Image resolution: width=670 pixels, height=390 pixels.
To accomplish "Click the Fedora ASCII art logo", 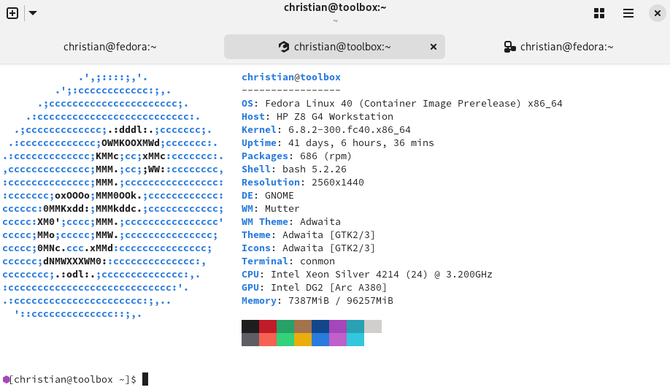I will coord(113,196).
